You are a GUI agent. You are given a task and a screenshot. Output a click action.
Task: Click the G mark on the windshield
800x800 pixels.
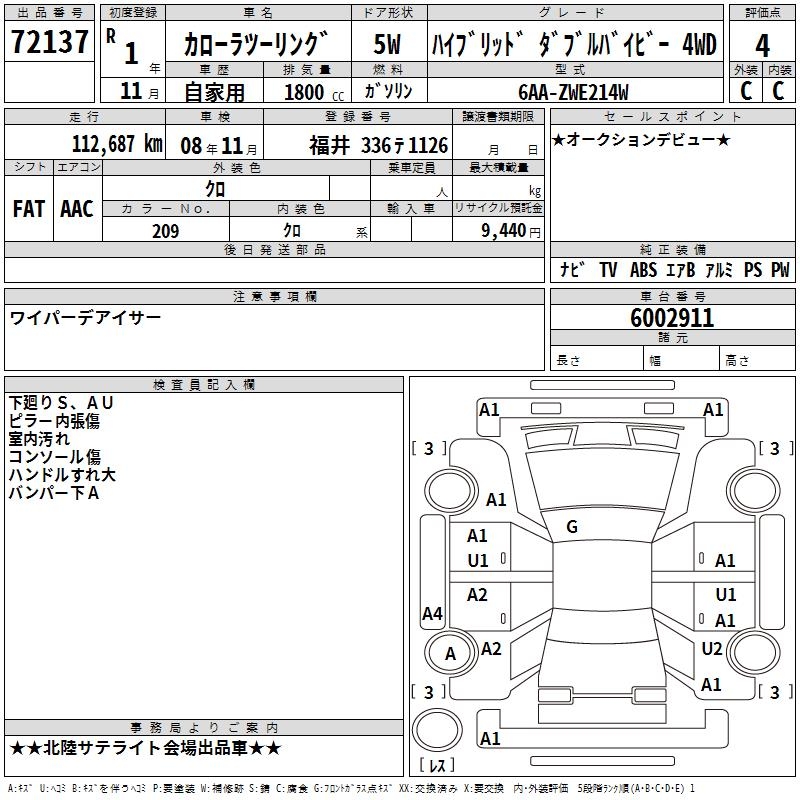pos(572,526)
